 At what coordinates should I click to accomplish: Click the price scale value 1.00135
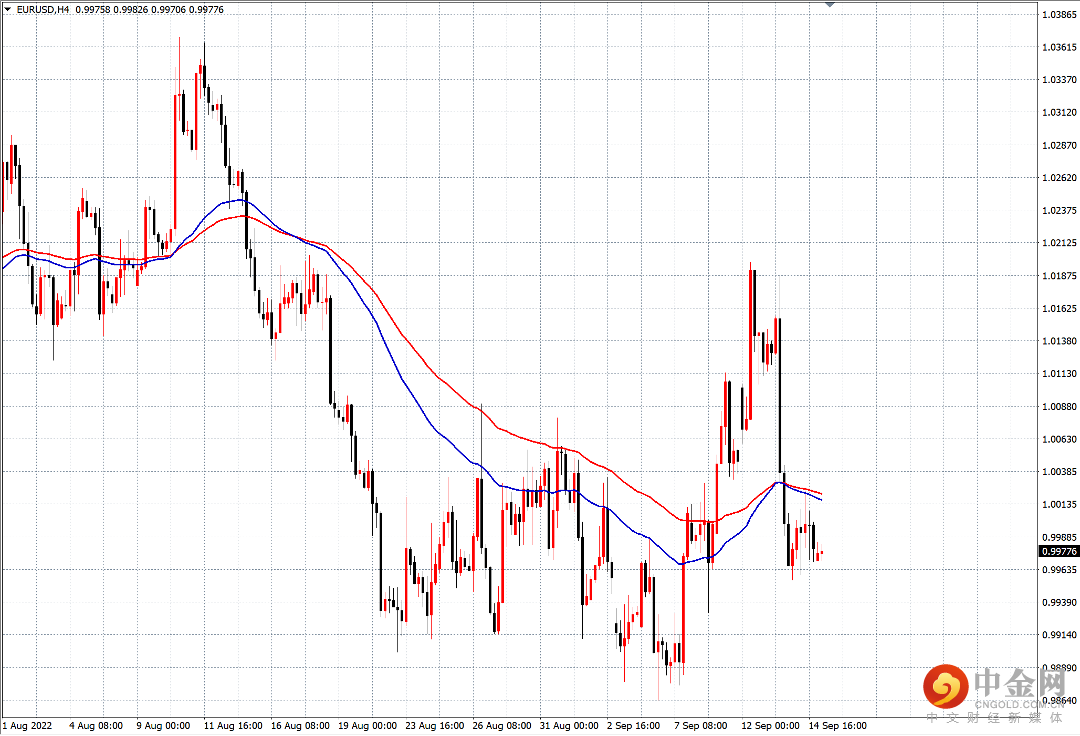point(1059,505)
